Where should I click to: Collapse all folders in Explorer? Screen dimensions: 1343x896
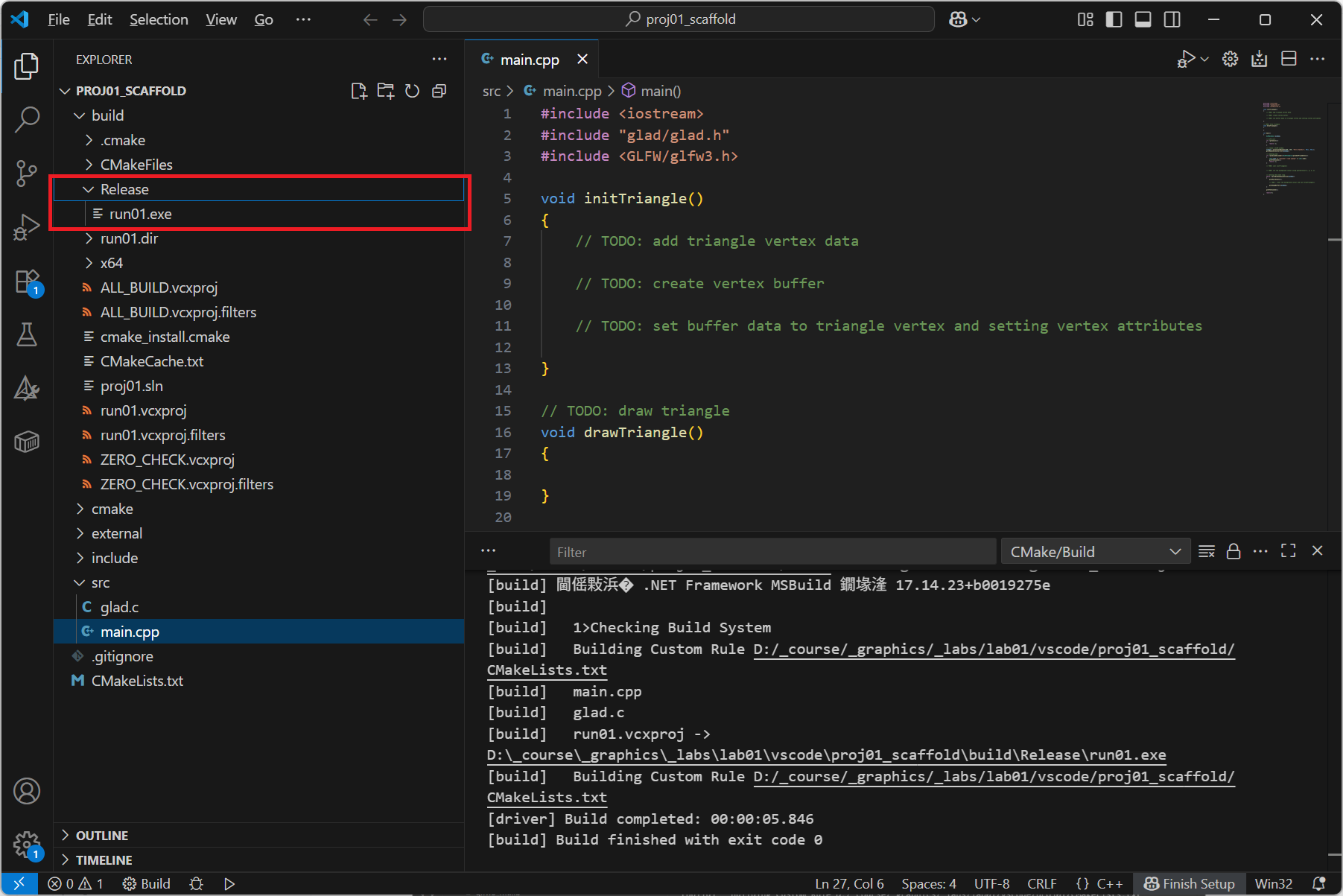(439, 91)
